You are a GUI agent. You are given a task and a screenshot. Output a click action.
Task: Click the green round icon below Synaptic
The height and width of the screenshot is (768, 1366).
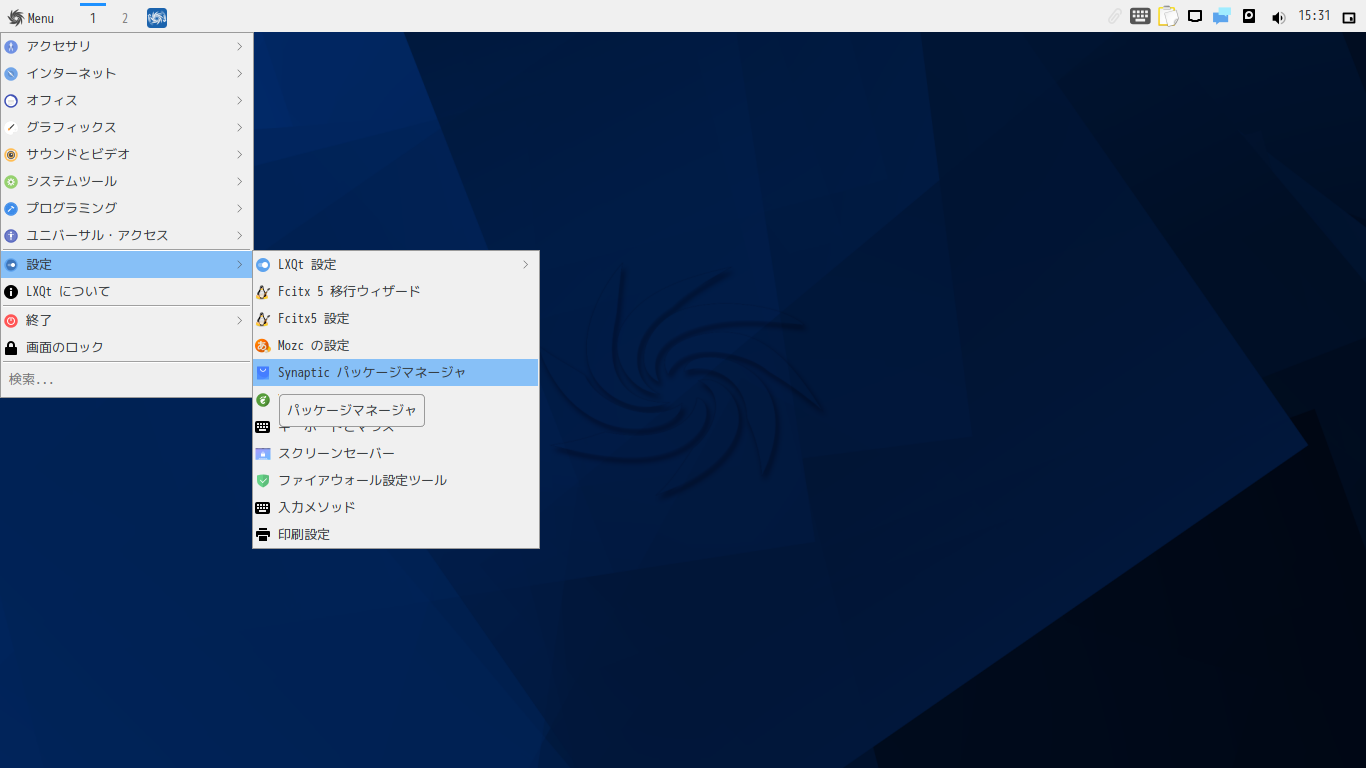click(263, 399)
